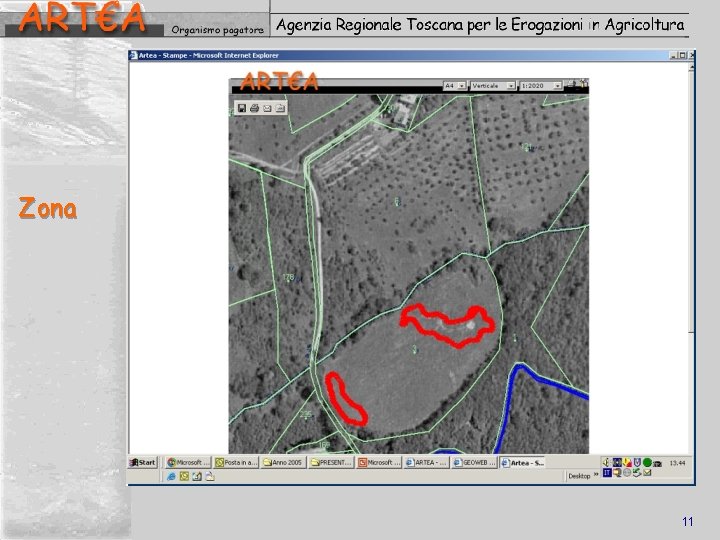Launch Internet Explorer from quick launch bar
The width and height of the screenshot is (720, 540).
171,477
